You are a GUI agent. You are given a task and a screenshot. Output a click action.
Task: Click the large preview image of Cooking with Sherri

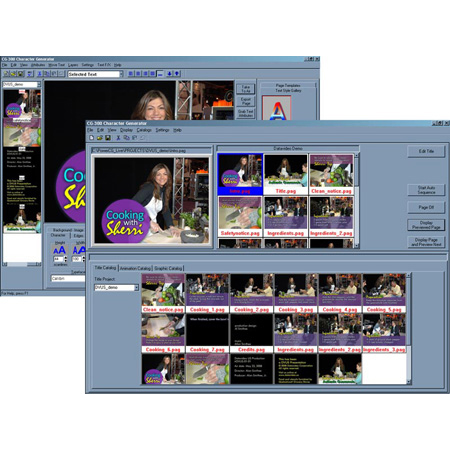(152, 201)
